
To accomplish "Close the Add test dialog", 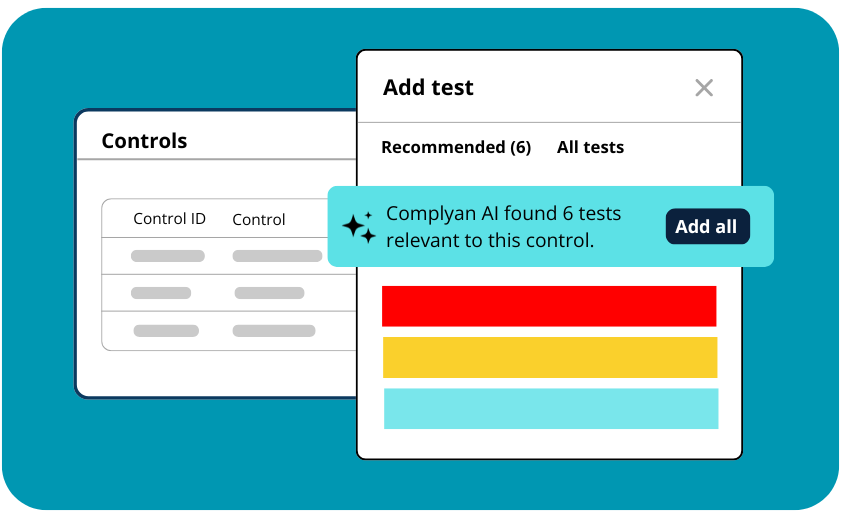I will pyautogui.click(x=704, y=88).
